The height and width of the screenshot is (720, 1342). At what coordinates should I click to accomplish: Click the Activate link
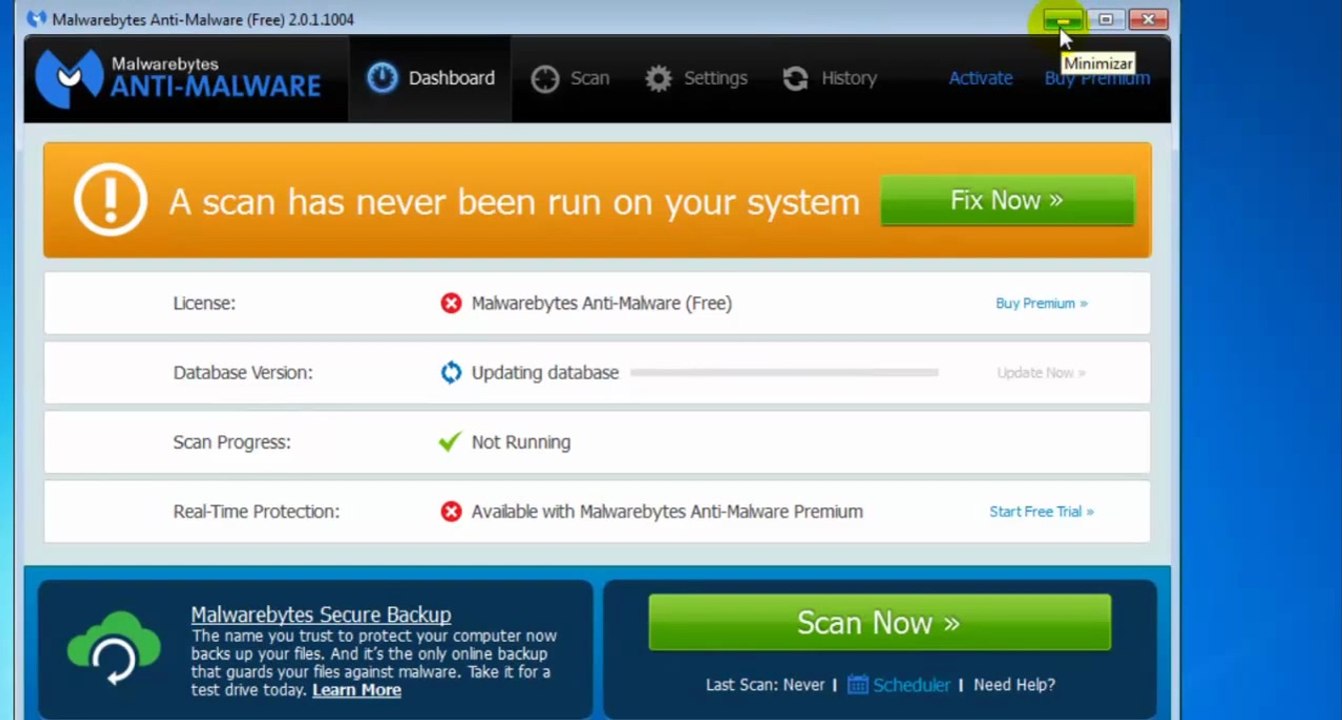(981, 78)
